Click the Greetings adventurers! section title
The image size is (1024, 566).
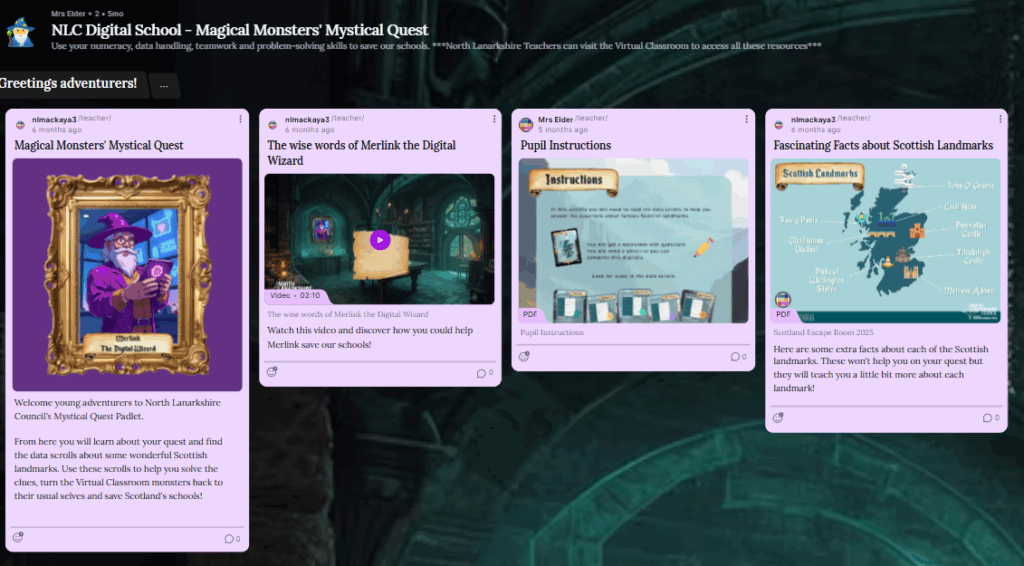[70, 83]
